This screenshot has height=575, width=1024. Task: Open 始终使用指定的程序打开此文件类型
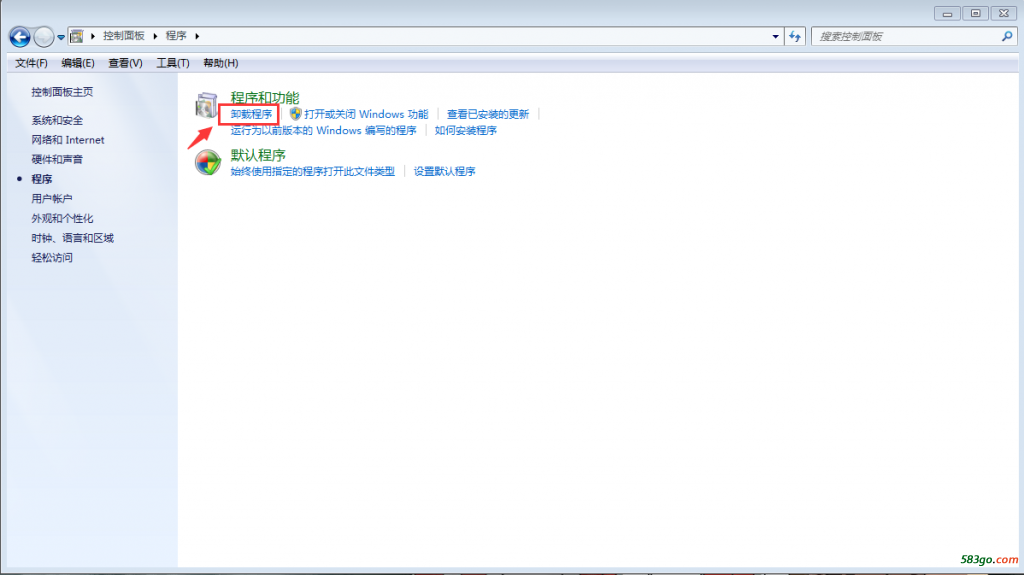coord(313,171)
